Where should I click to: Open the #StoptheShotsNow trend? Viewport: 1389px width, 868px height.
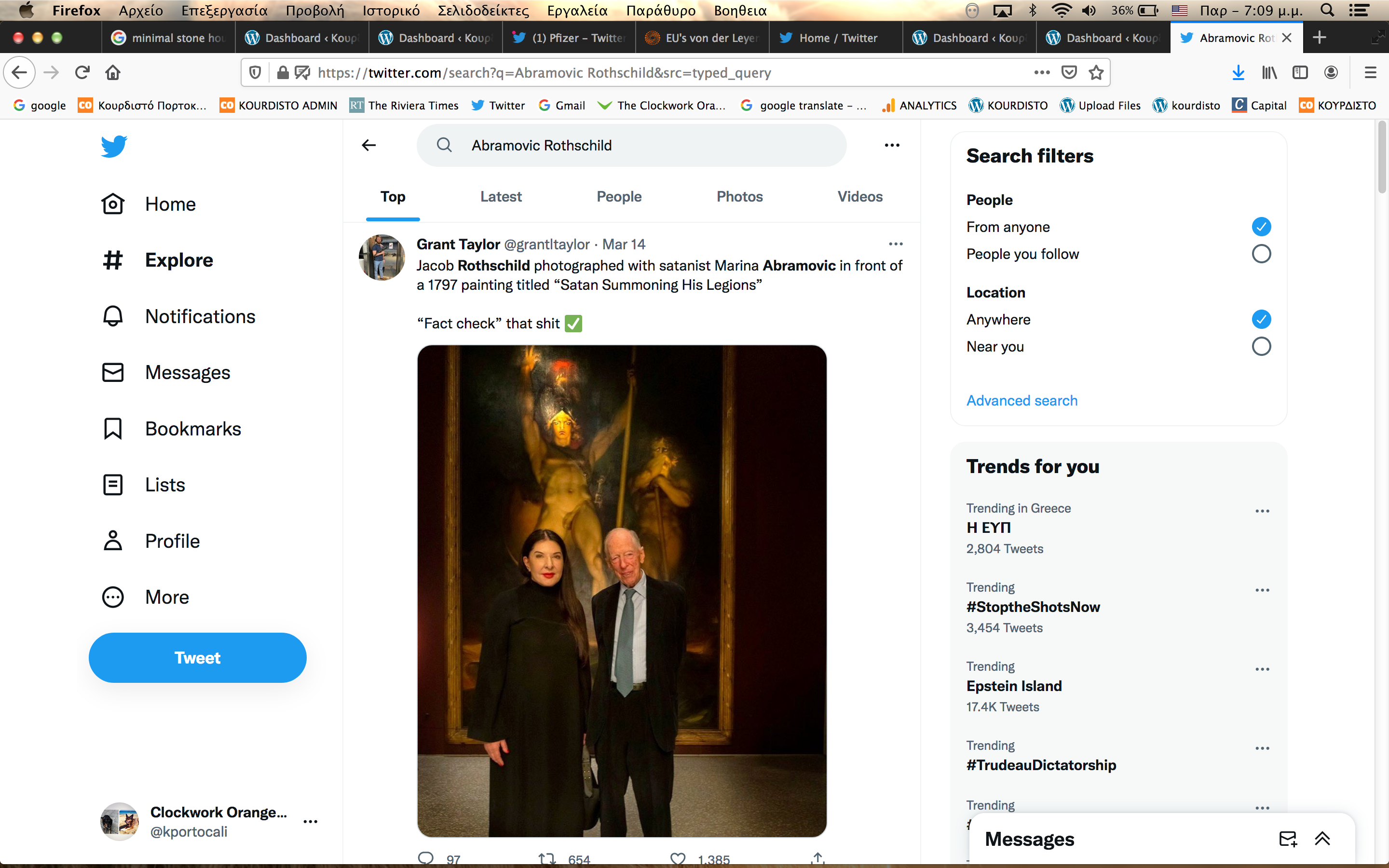coord(1033,607)
